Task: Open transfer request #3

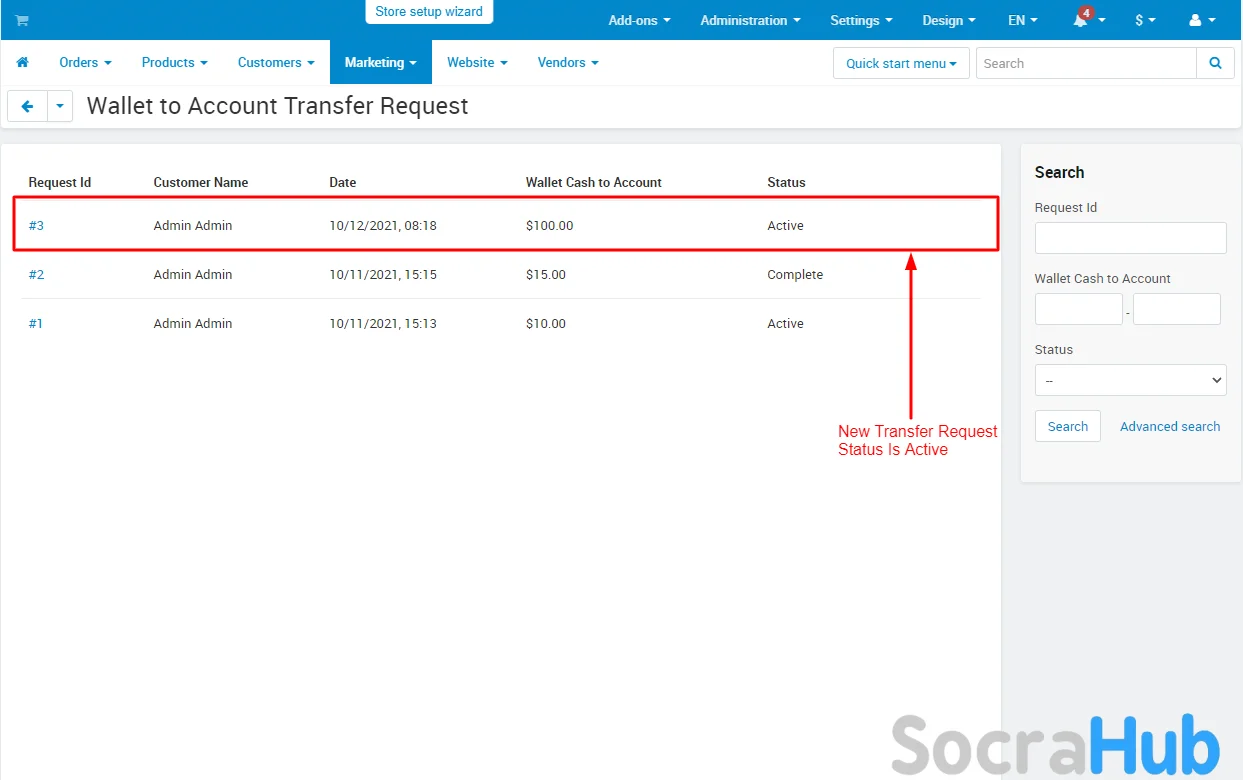Action: pyautogui.click(x=36, y=225)
